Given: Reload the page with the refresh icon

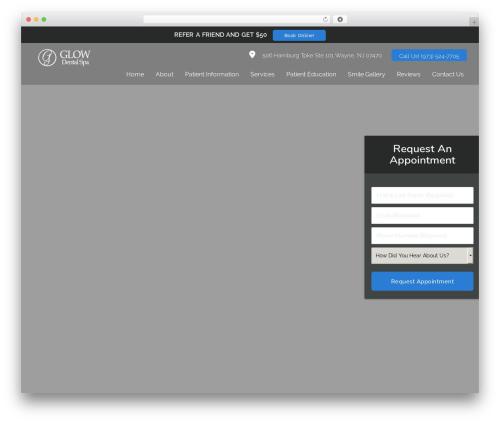Looking at the screenshot, I should pyautogui.click(x=325, y=19).
